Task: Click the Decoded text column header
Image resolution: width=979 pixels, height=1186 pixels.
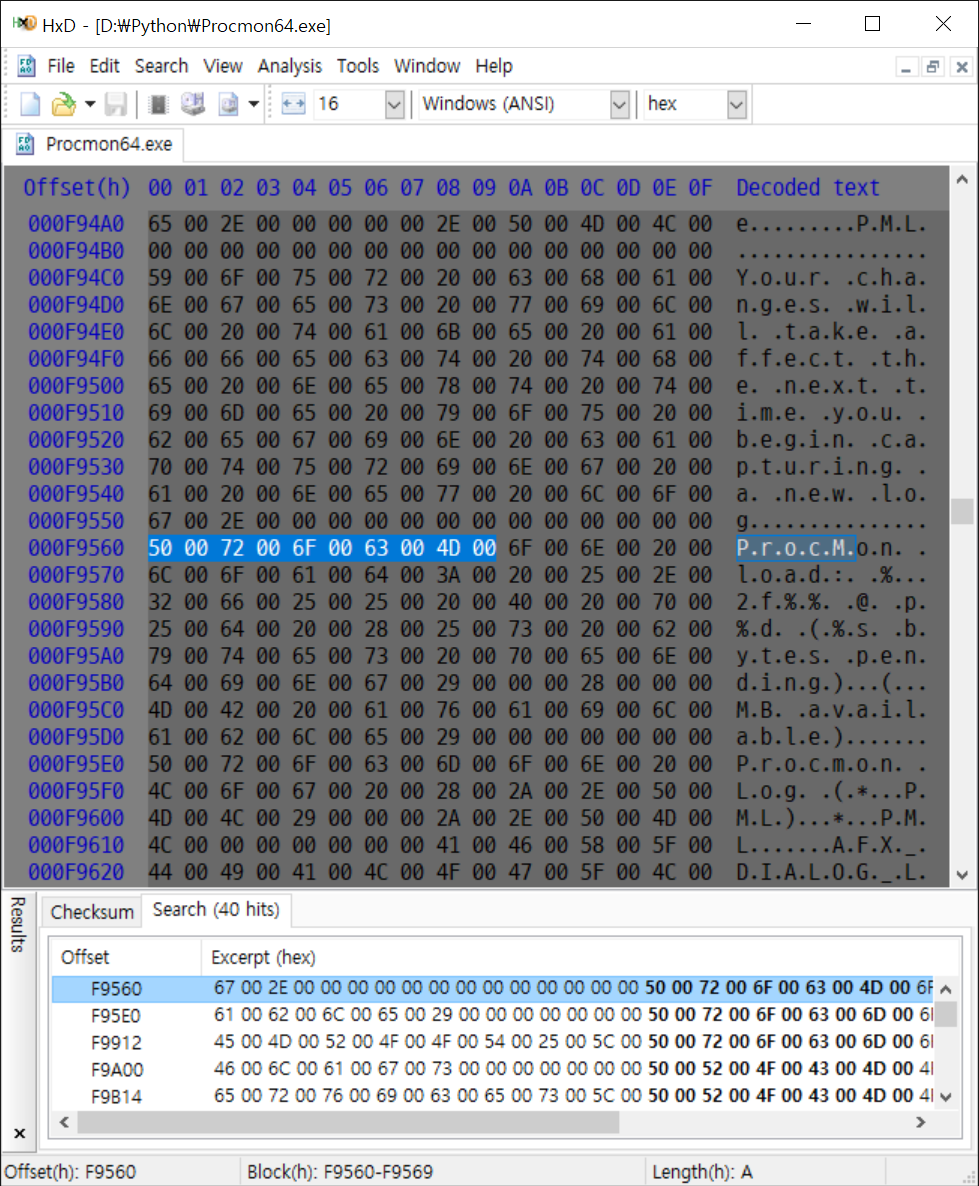Action: tap(807, 188)
